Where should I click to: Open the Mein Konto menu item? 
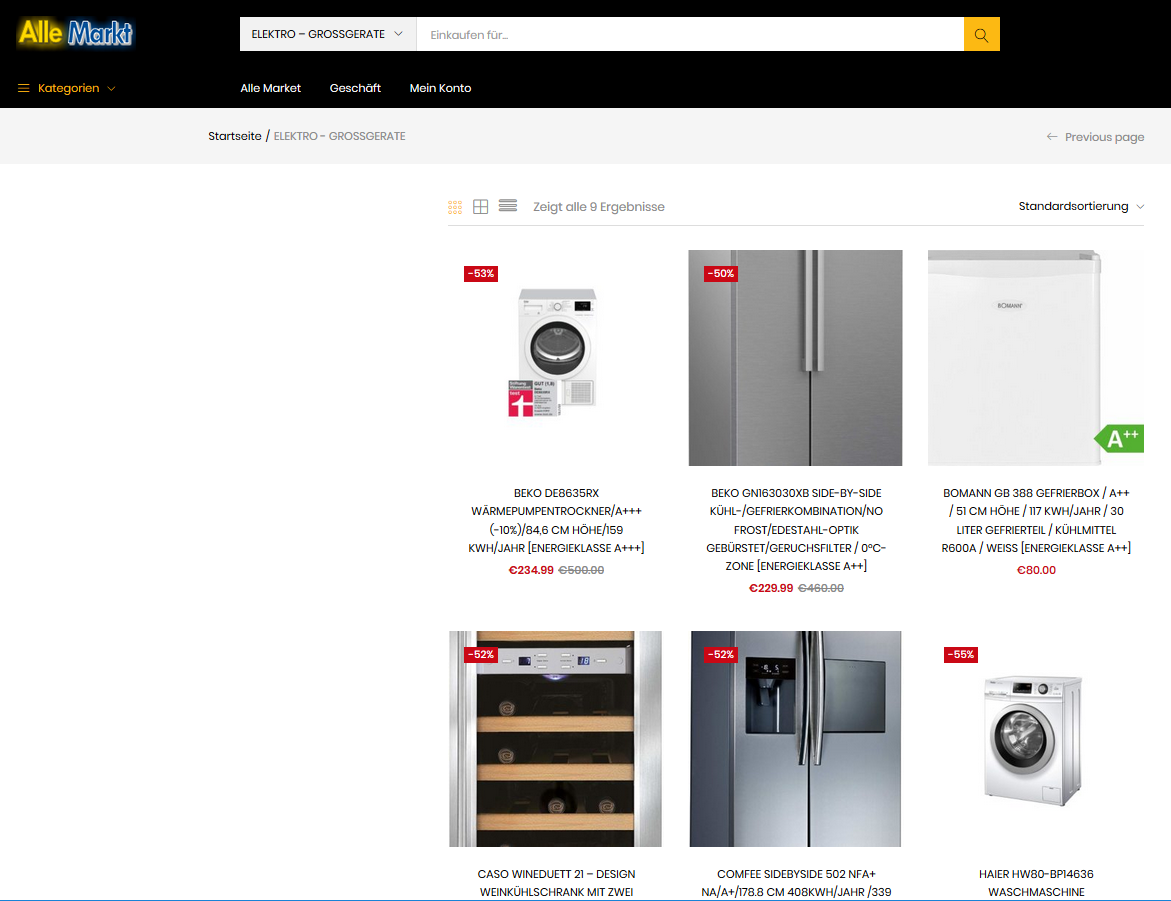tap(441, 88)
